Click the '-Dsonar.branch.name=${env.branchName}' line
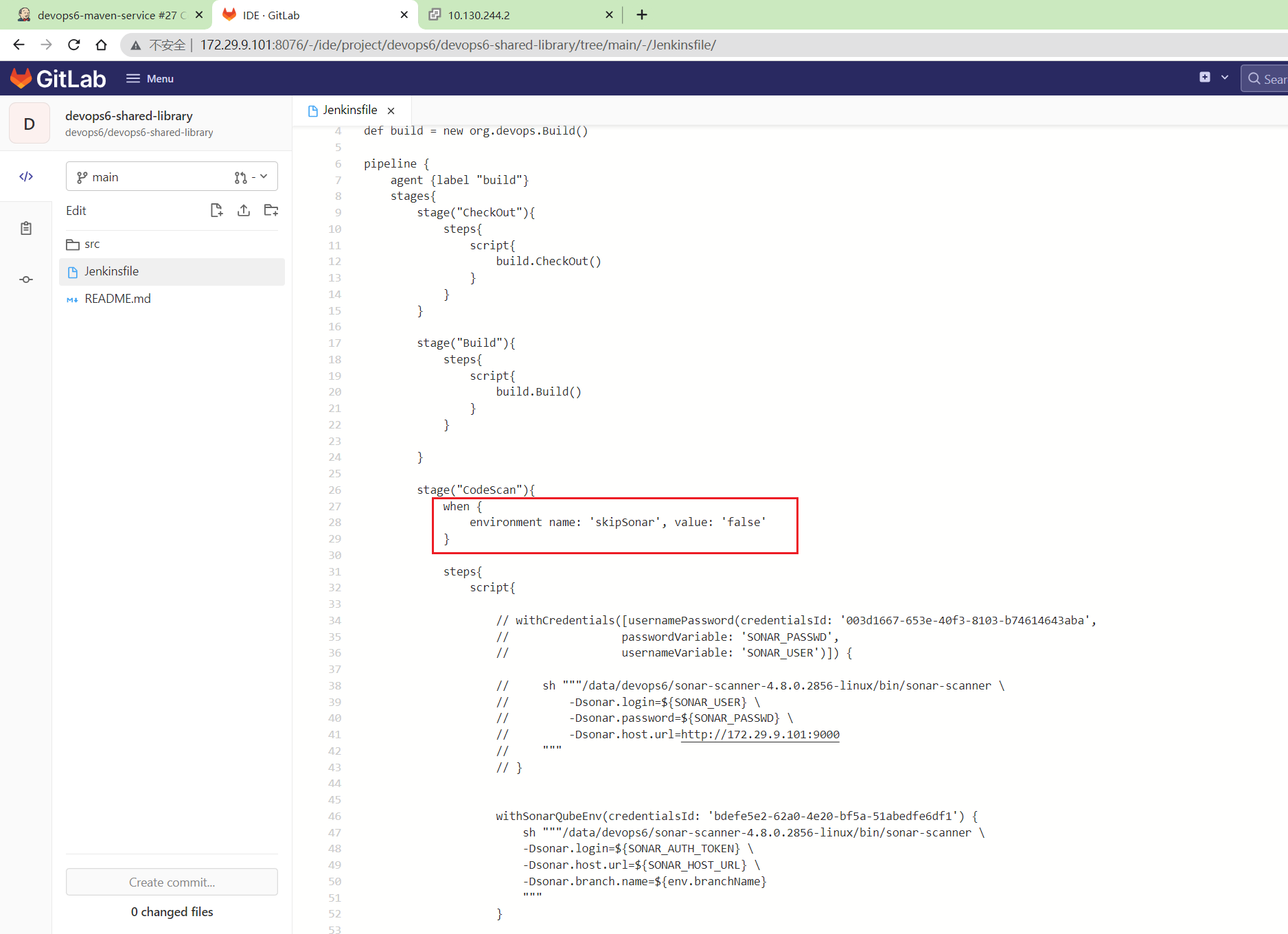This screenshot has width=1288, height=934. 645,881
